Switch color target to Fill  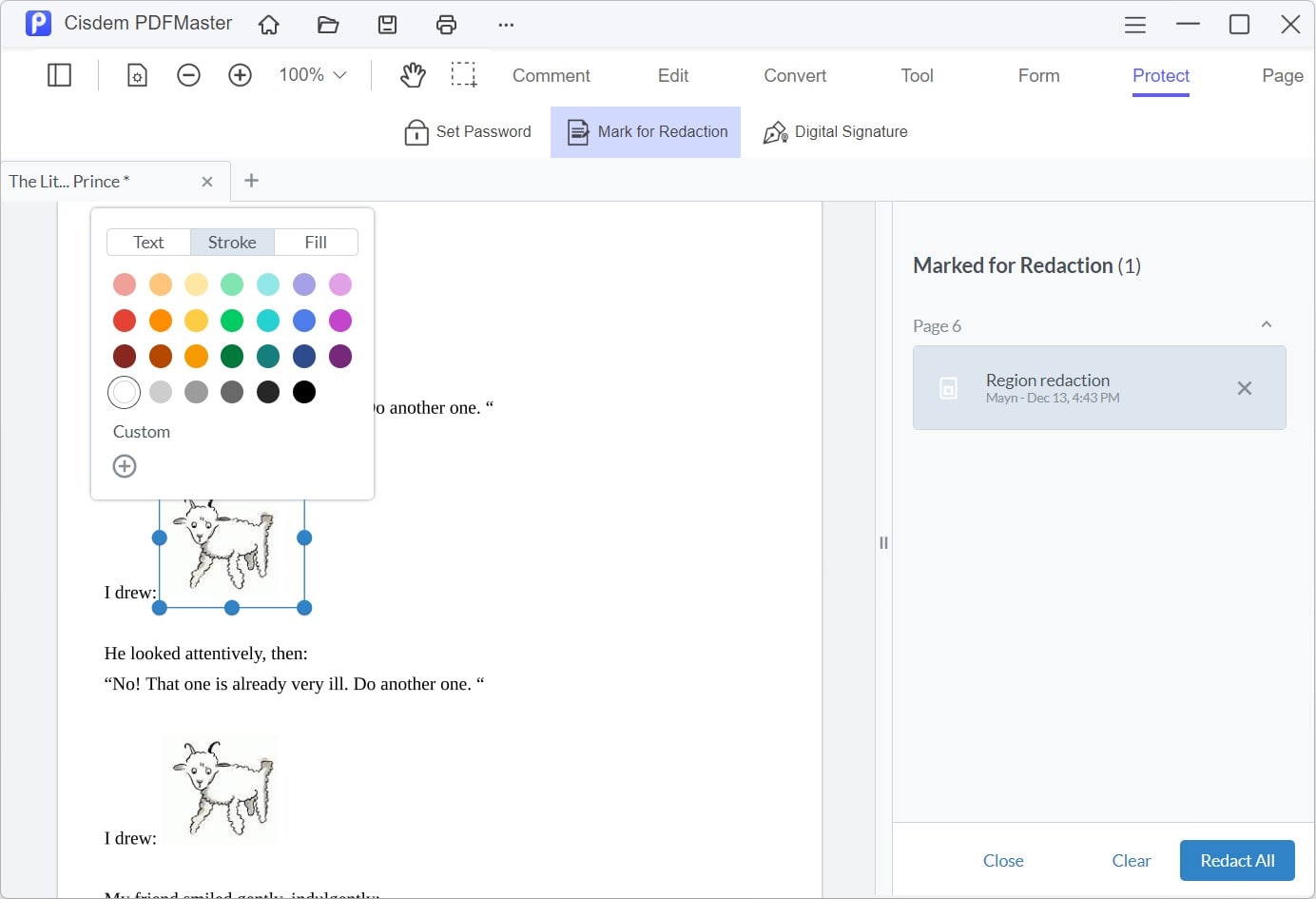315,242
